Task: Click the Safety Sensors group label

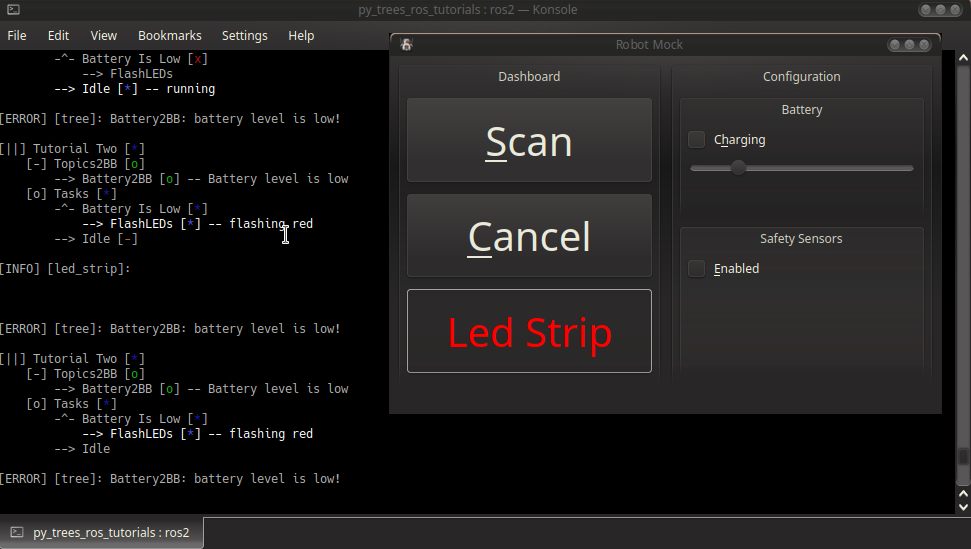Action: tap(801, 238)
